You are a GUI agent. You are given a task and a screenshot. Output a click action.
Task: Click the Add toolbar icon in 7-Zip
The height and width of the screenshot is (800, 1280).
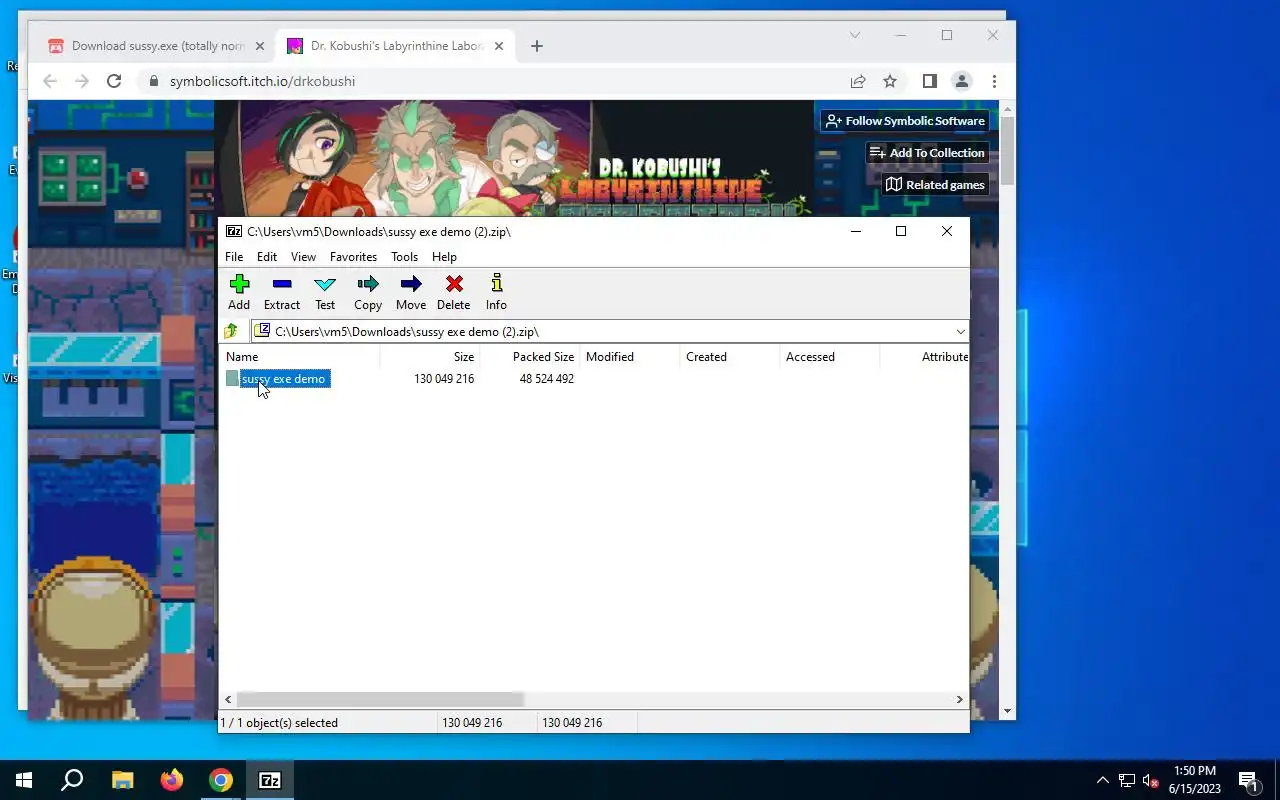pyautogui.click(x=239, y=292)
